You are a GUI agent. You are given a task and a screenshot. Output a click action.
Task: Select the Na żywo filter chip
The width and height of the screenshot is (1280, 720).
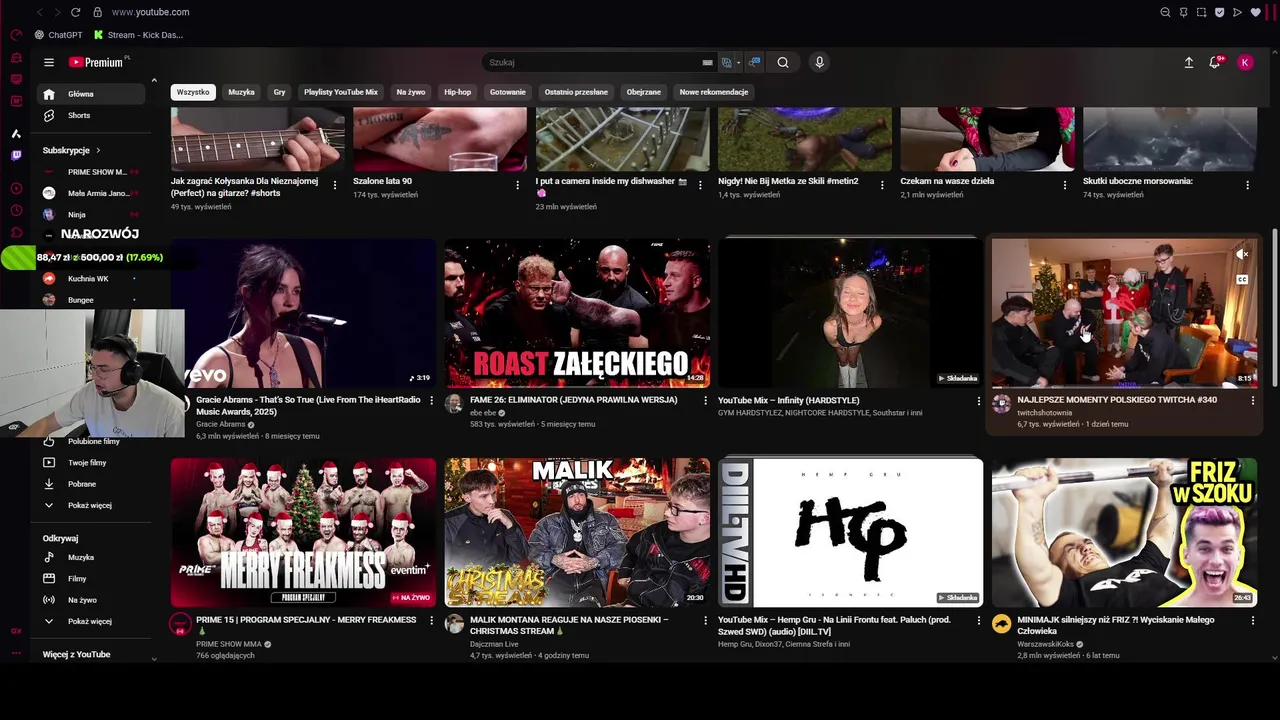tap(410, 92)
